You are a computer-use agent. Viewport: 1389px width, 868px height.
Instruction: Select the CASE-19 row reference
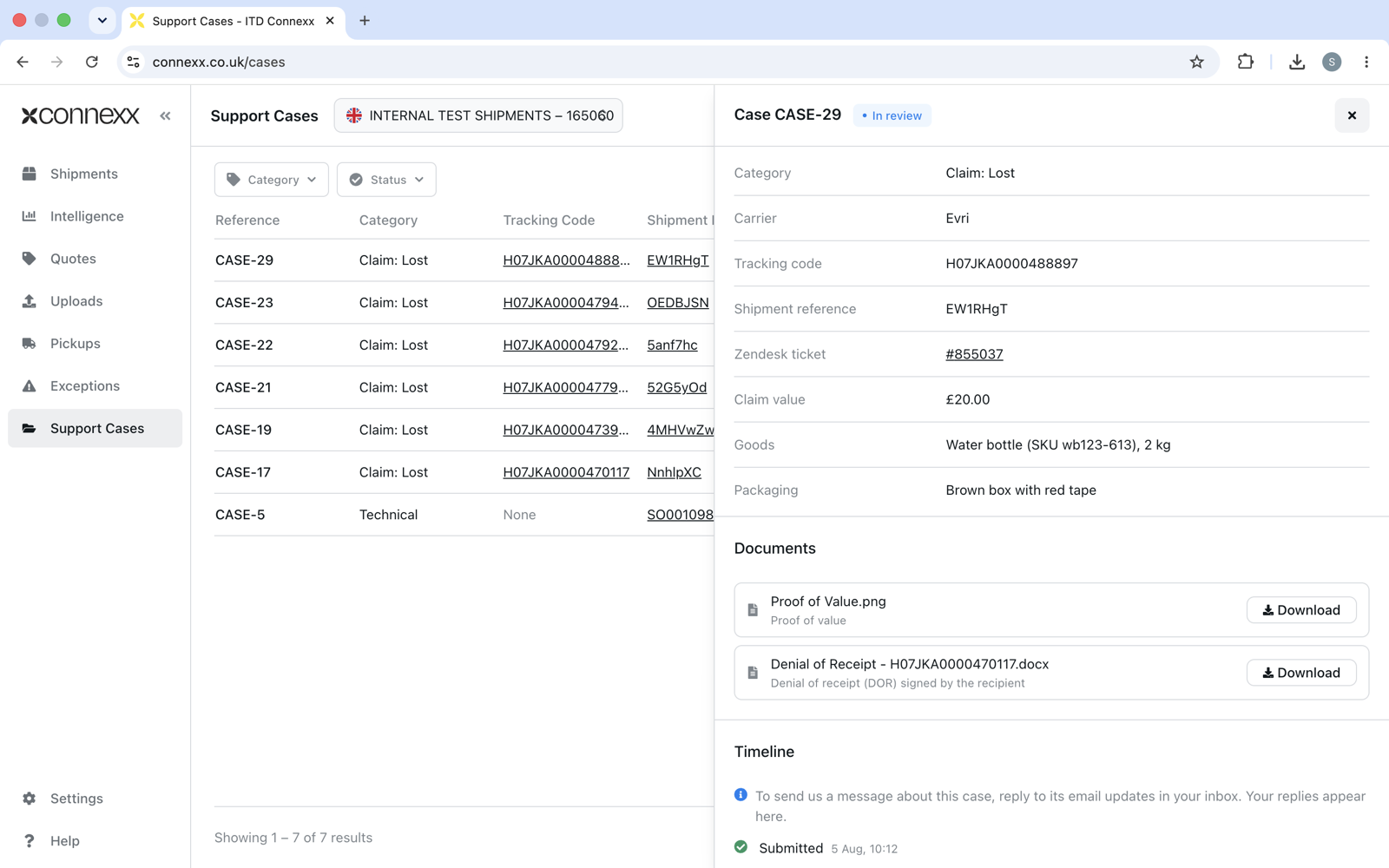point(243,430)
